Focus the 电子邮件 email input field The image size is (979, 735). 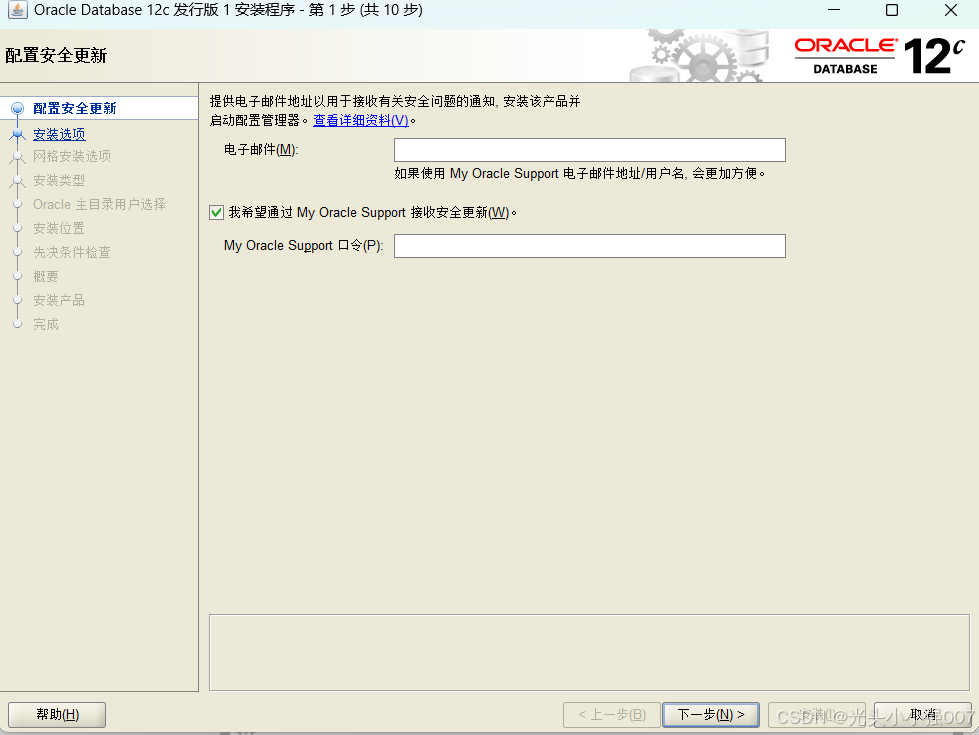[x=589, y=150]
